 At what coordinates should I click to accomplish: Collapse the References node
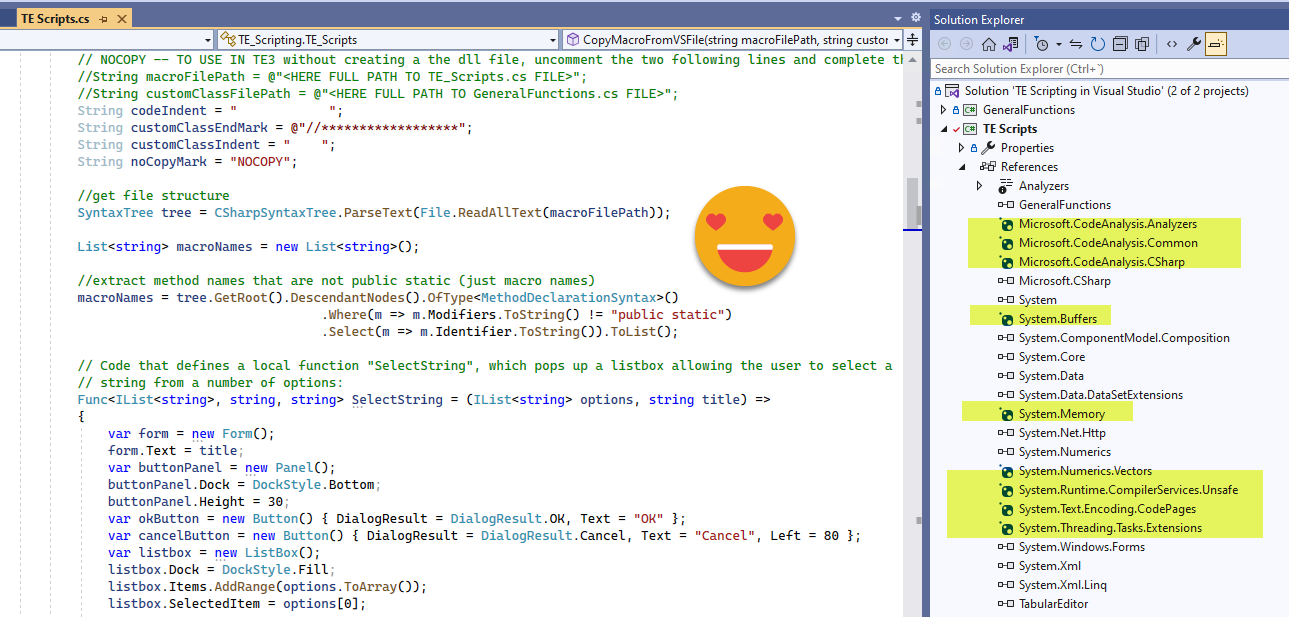coord(961,167)
